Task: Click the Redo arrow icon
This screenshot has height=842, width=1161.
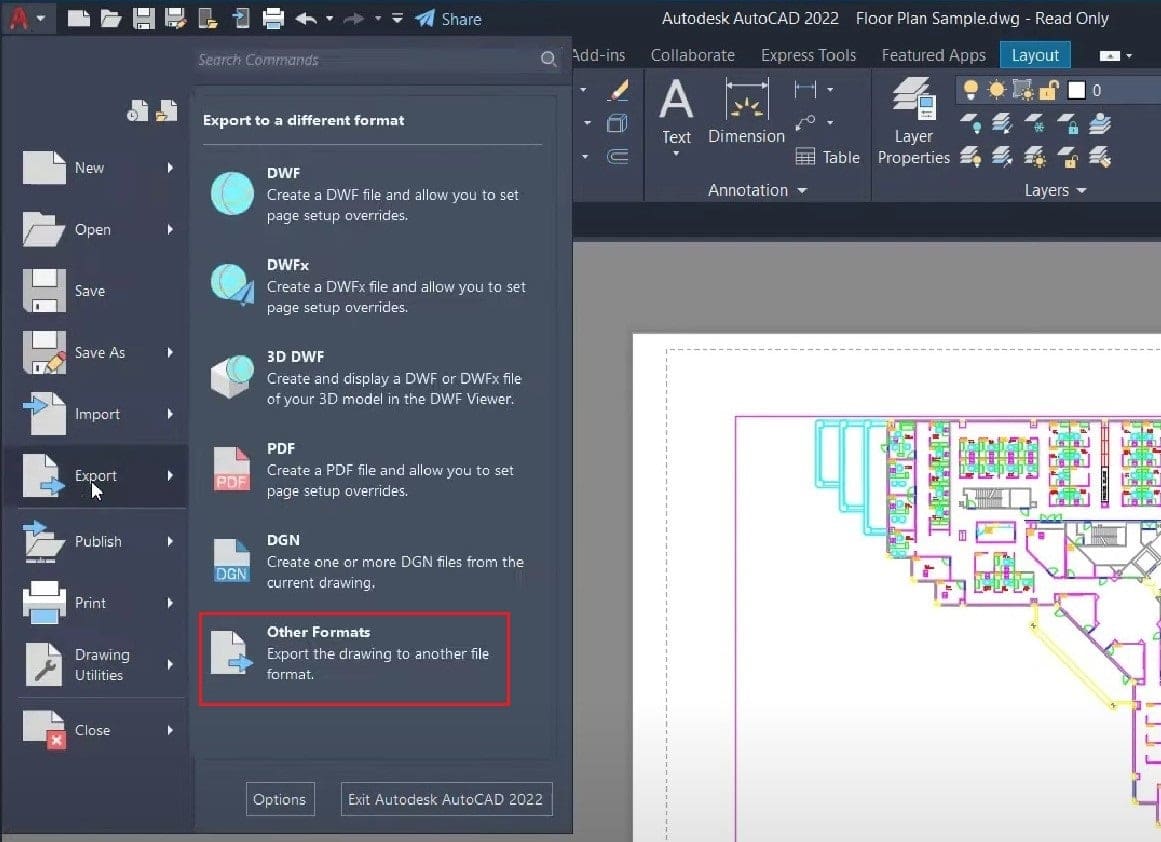Action: (x=354, y=18)
